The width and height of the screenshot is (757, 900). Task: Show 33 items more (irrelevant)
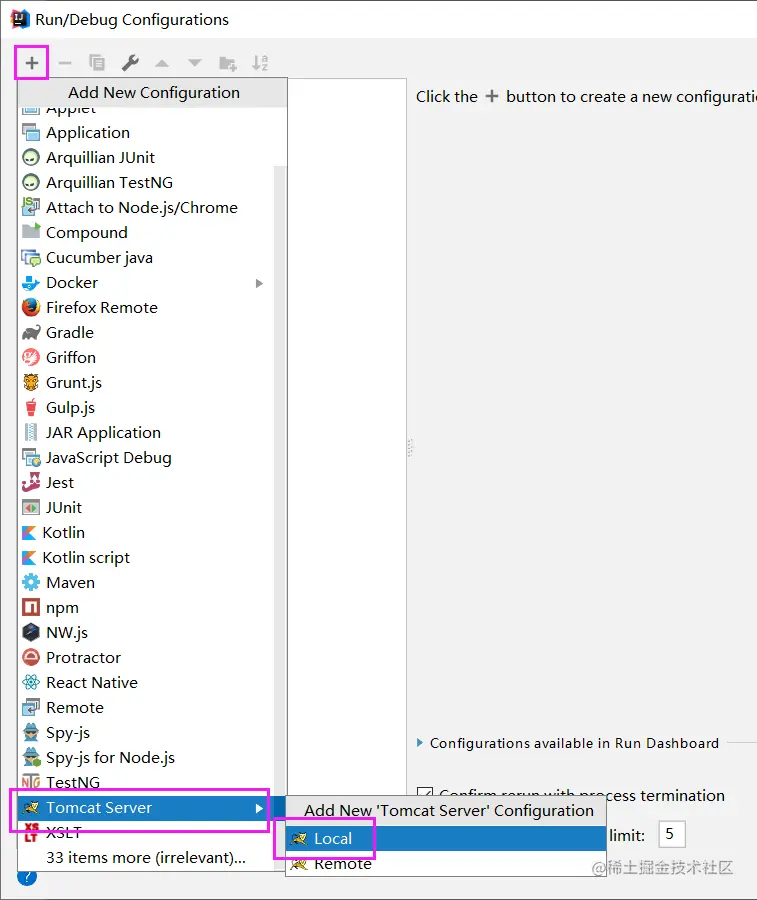click(146, 858)
